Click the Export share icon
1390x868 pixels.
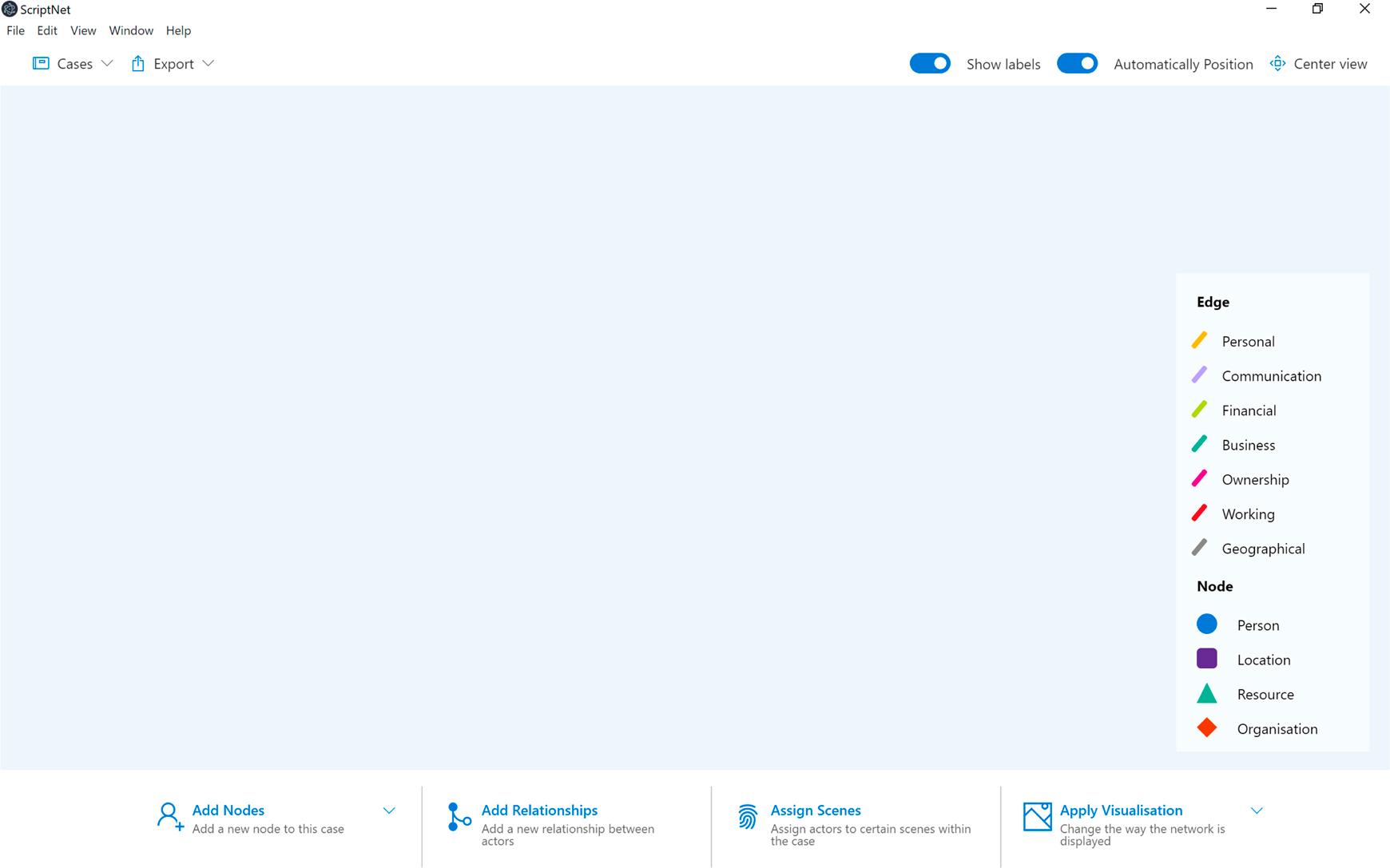pos(137,62)
